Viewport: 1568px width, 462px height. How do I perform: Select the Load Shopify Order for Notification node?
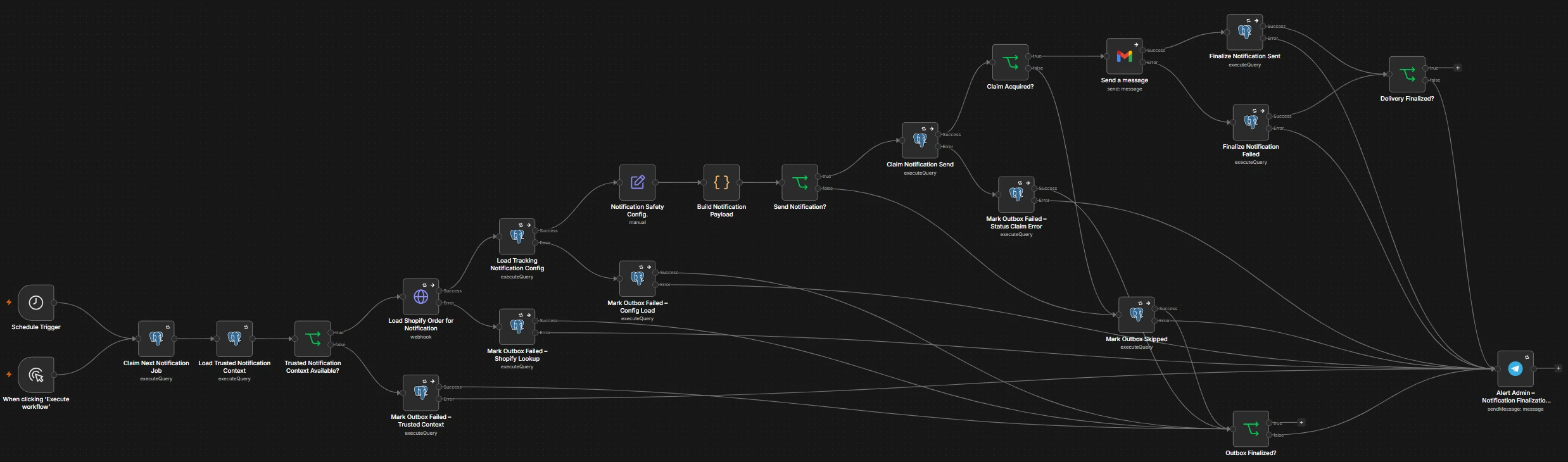tap(421, 297)
